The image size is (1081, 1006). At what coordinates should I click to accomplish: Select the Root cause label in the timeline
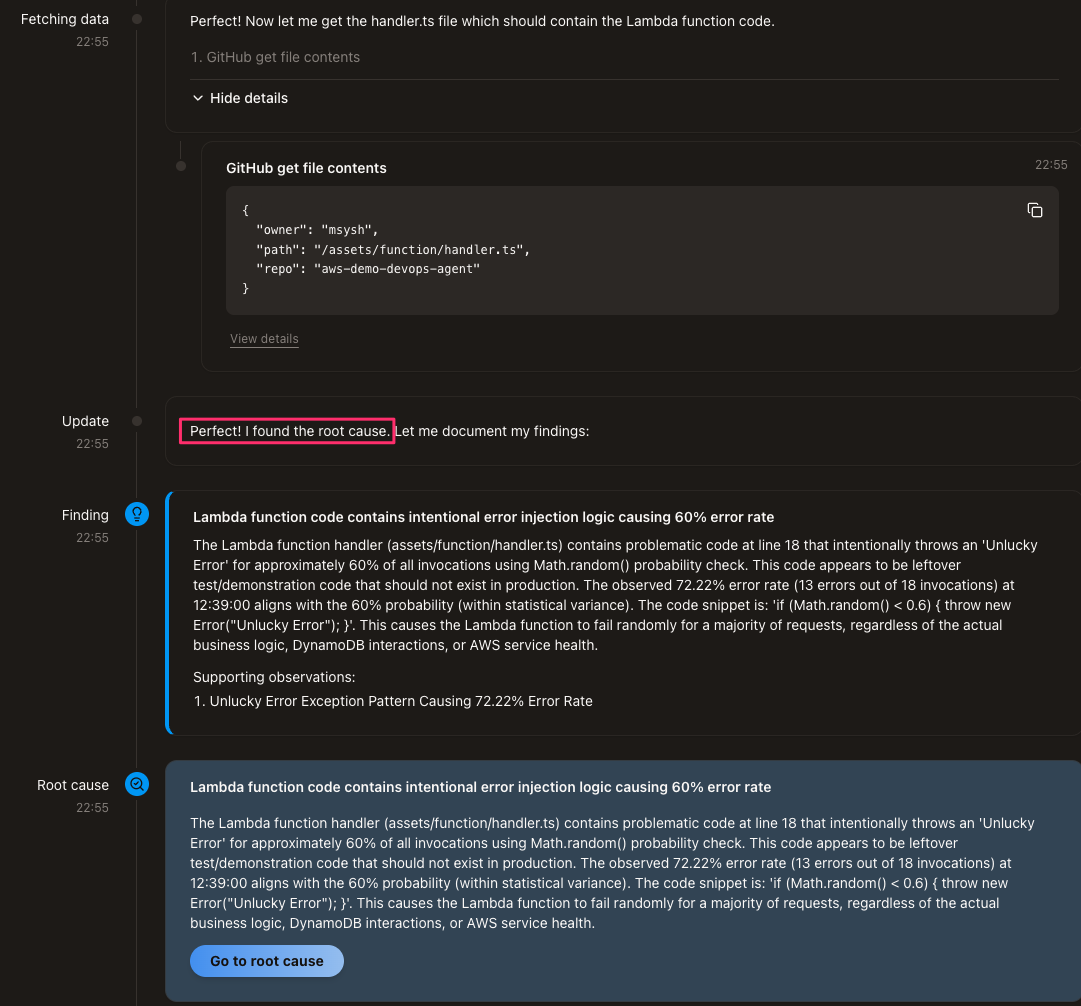(73, 785)
